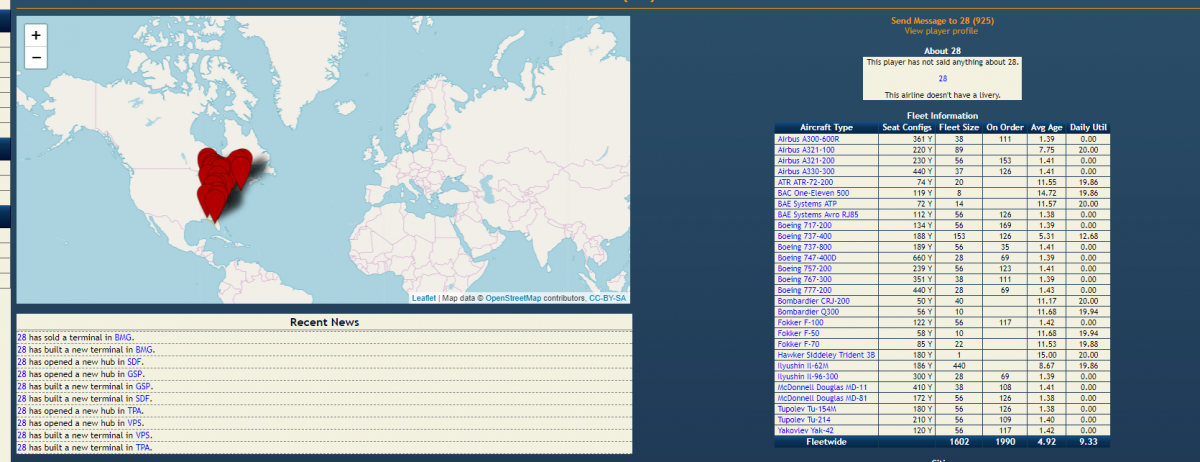
Task: Click the Recent News heading
Action: pos(324,322)
